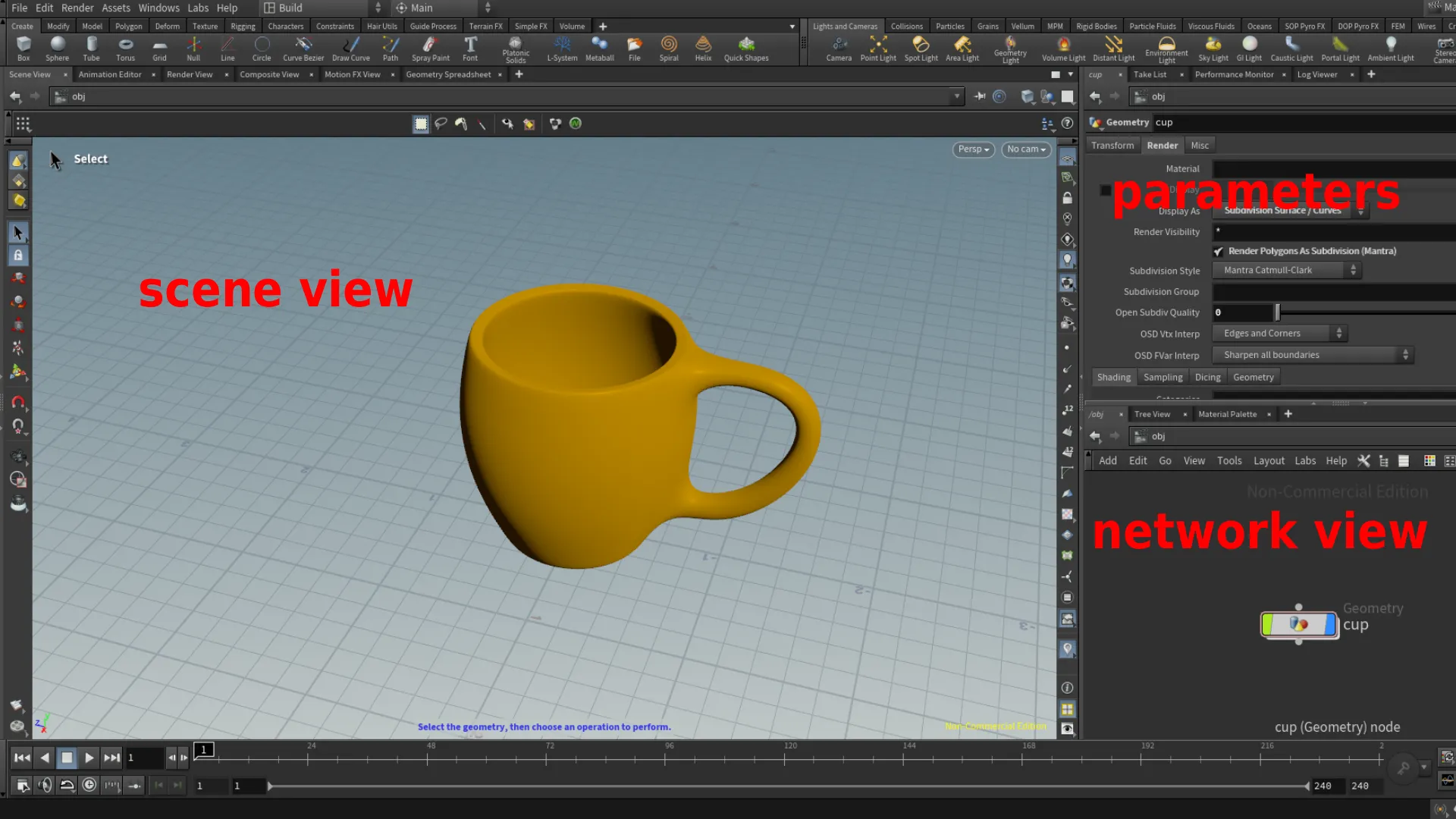
Task: Add a Metaball from the Create shelf
Action: 599,49
